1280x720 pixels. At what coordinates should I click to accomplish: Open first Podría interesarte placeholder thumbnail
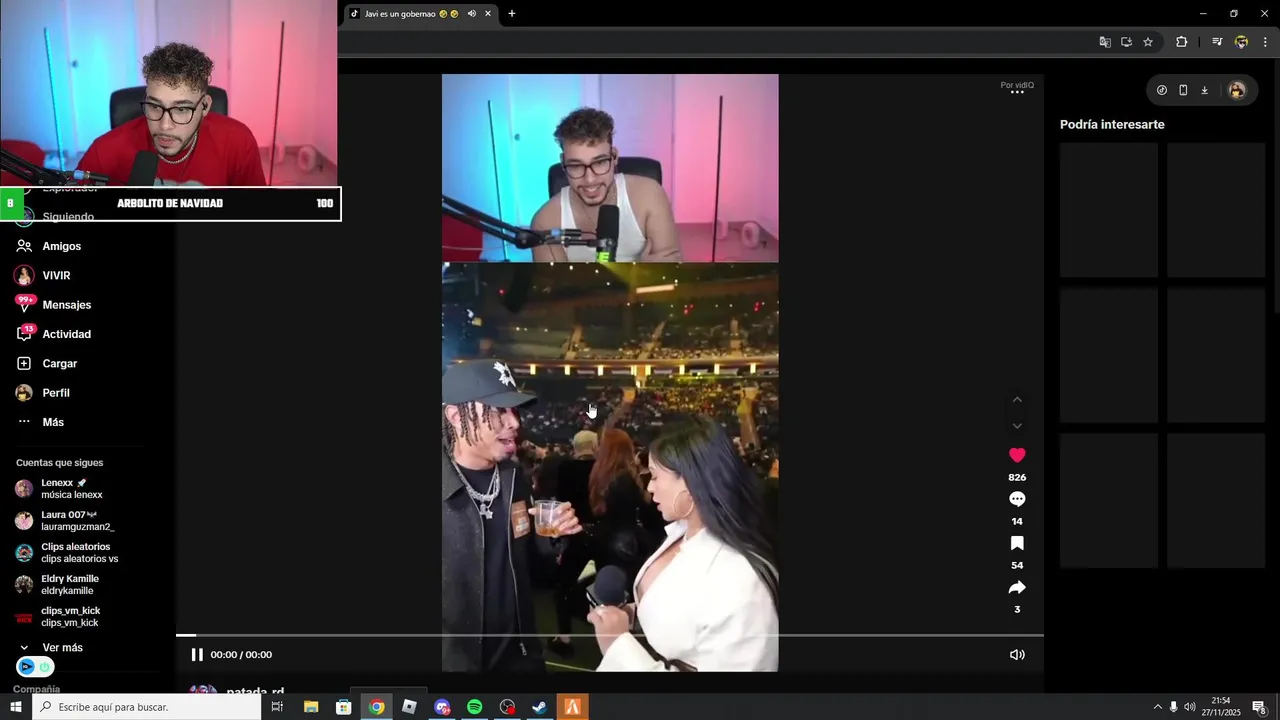coord(1109,210)
